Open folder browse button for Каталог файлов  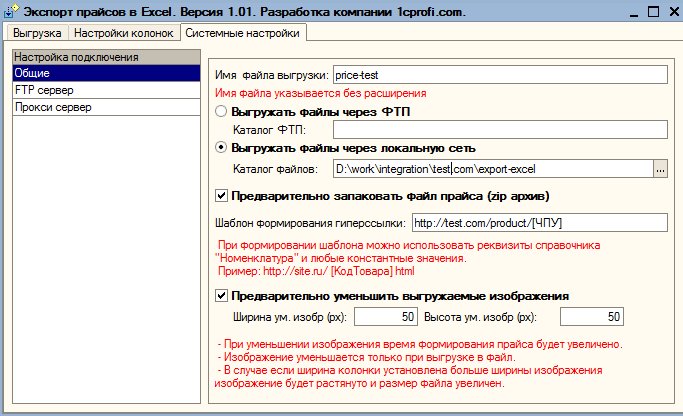(x=660, y=169)
